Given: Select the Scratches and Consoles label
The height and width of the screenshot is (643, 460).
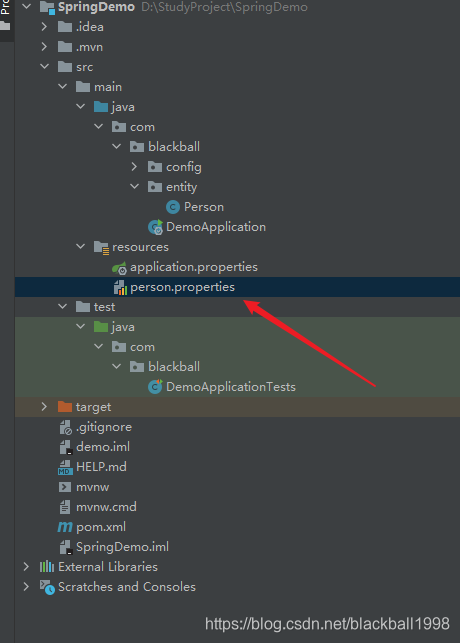Looking at the screenshot, I should pos(127,587).
